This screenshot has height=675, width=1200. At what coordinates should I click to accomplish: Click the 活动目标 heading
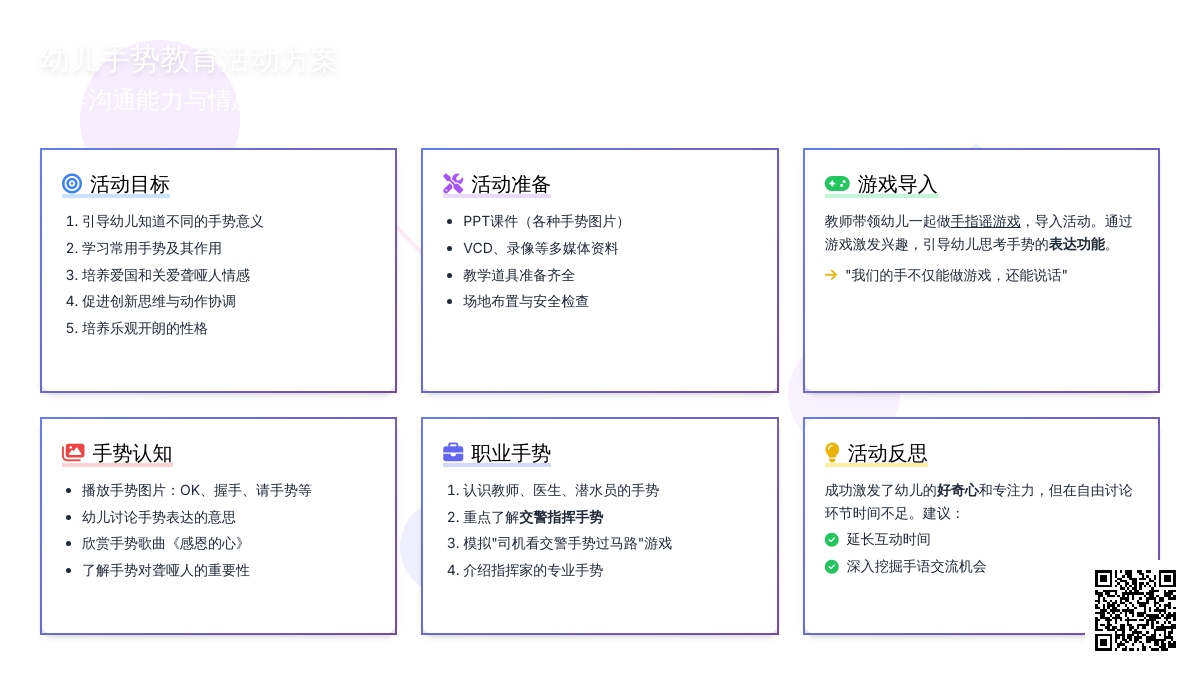[x=130, y=185]
